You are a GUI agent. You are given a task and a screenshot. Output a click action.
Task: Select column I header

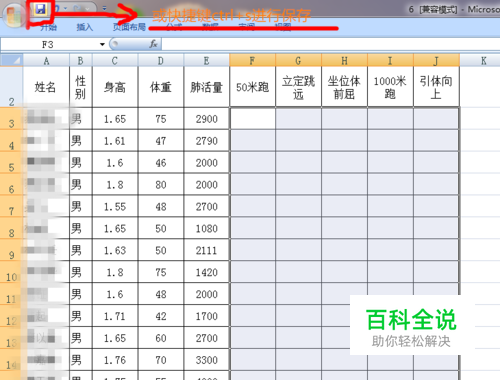390,60
